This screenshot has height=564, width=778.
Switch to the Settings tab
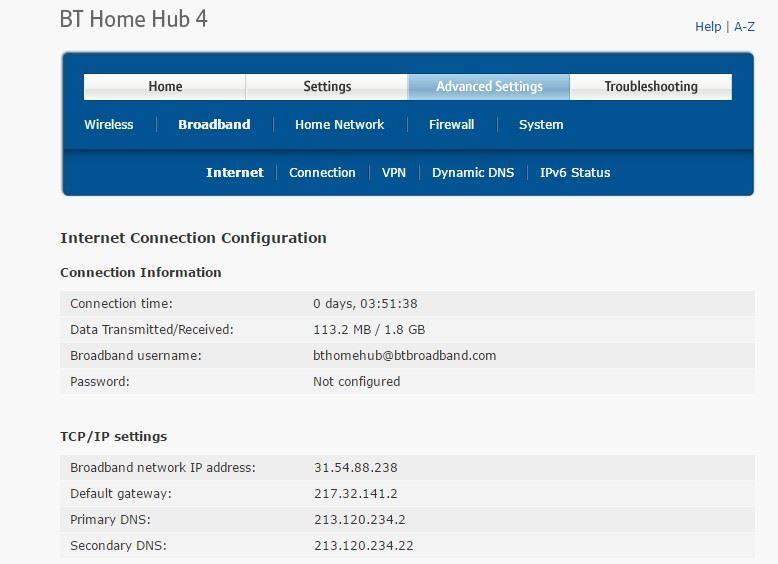click(x=327, y=87)
